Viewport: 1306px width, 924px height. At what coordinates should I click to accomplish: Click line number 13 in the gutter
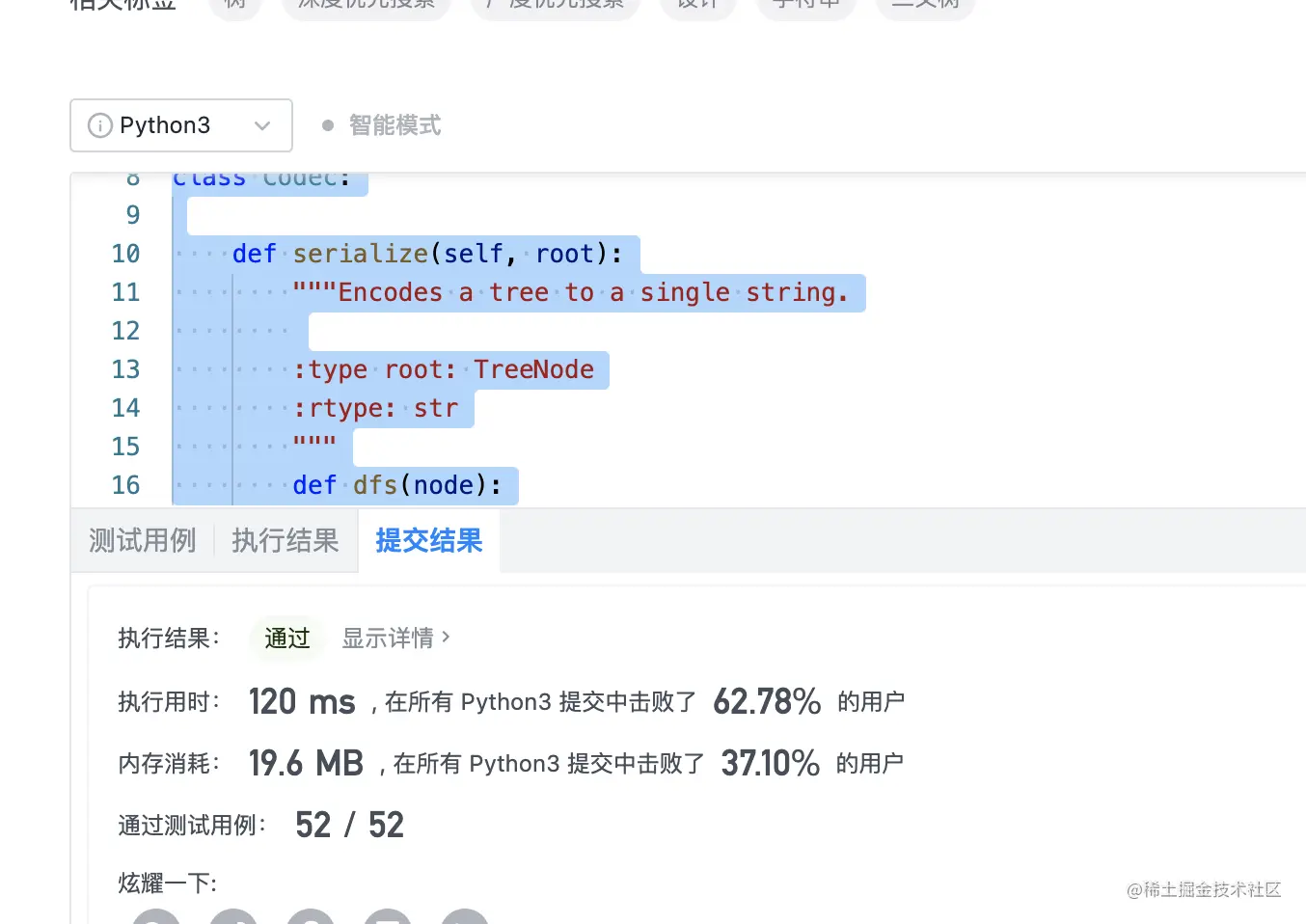125,369
